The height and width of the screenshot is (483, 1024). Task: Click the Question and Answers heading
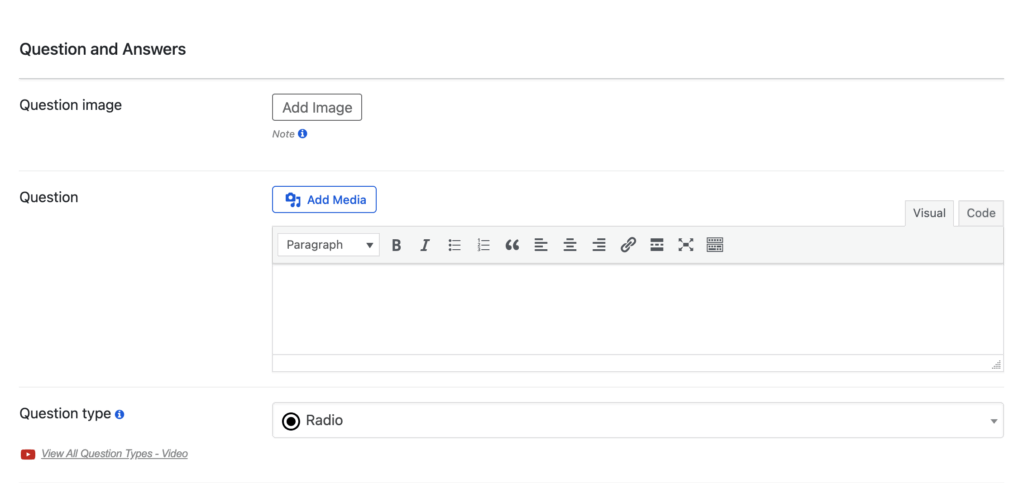point(103,50)
